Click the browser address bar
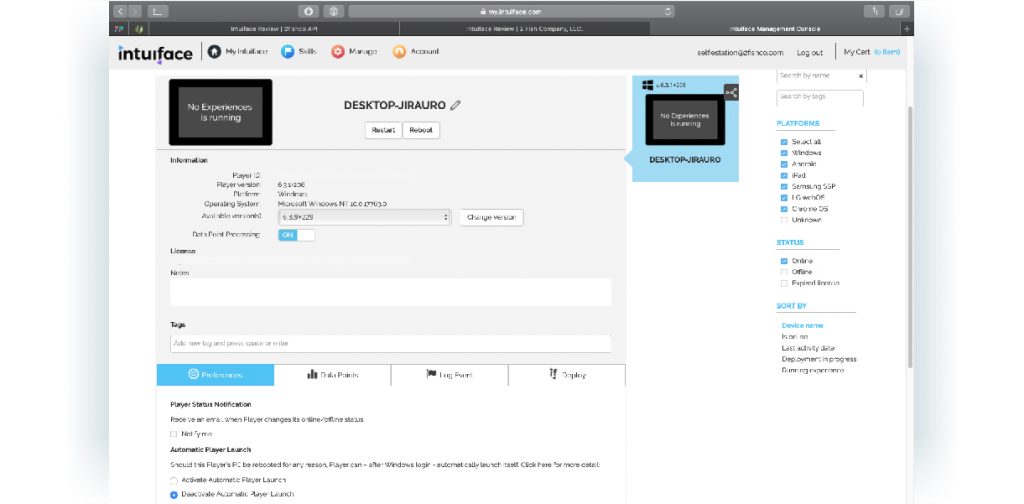 (511, 11)
